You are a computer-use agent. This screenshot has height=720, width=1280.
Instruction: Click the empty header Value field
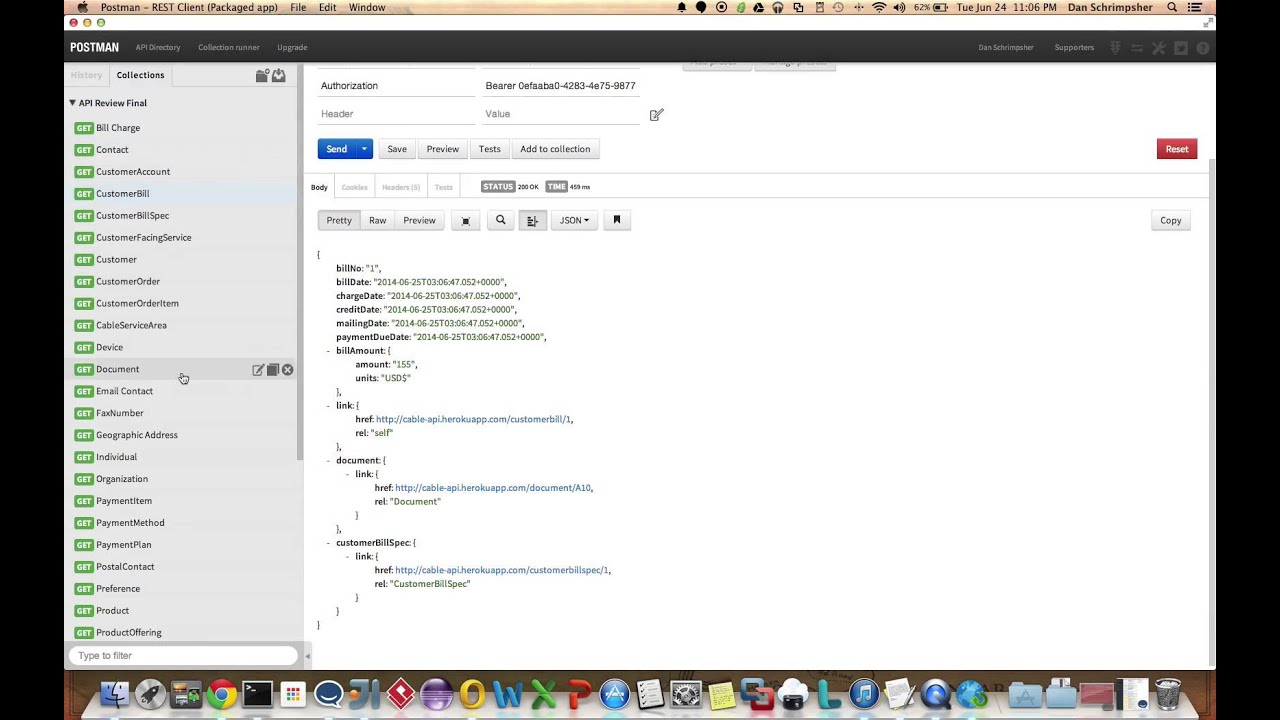(x=561, y=114)
